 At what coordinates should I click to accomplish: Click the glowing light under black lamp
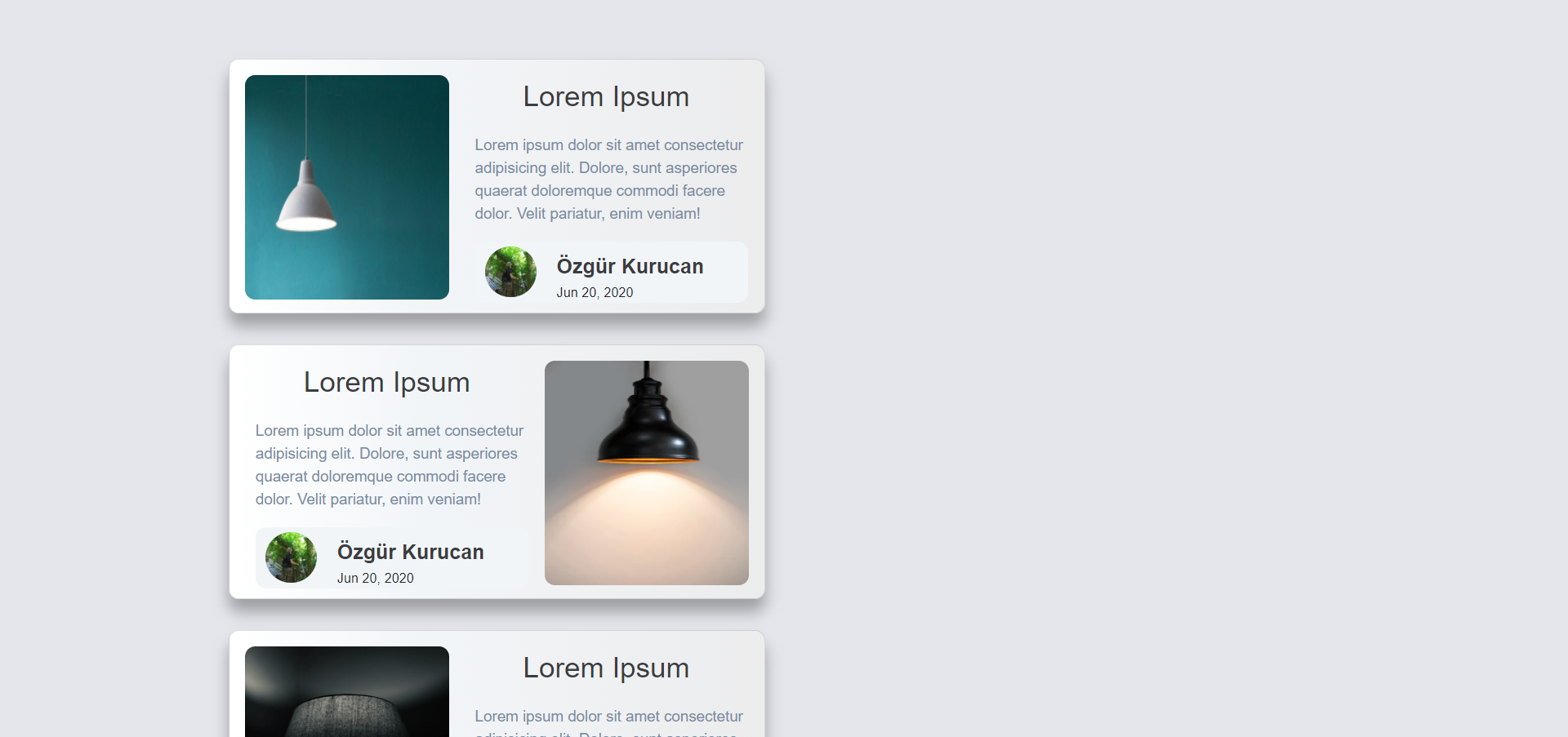[x=647, y=522]
